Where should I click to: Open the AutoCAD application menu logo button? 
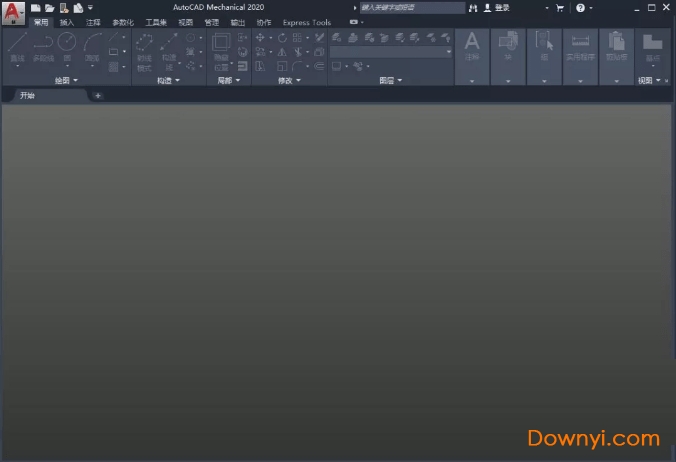click(13, 12)
